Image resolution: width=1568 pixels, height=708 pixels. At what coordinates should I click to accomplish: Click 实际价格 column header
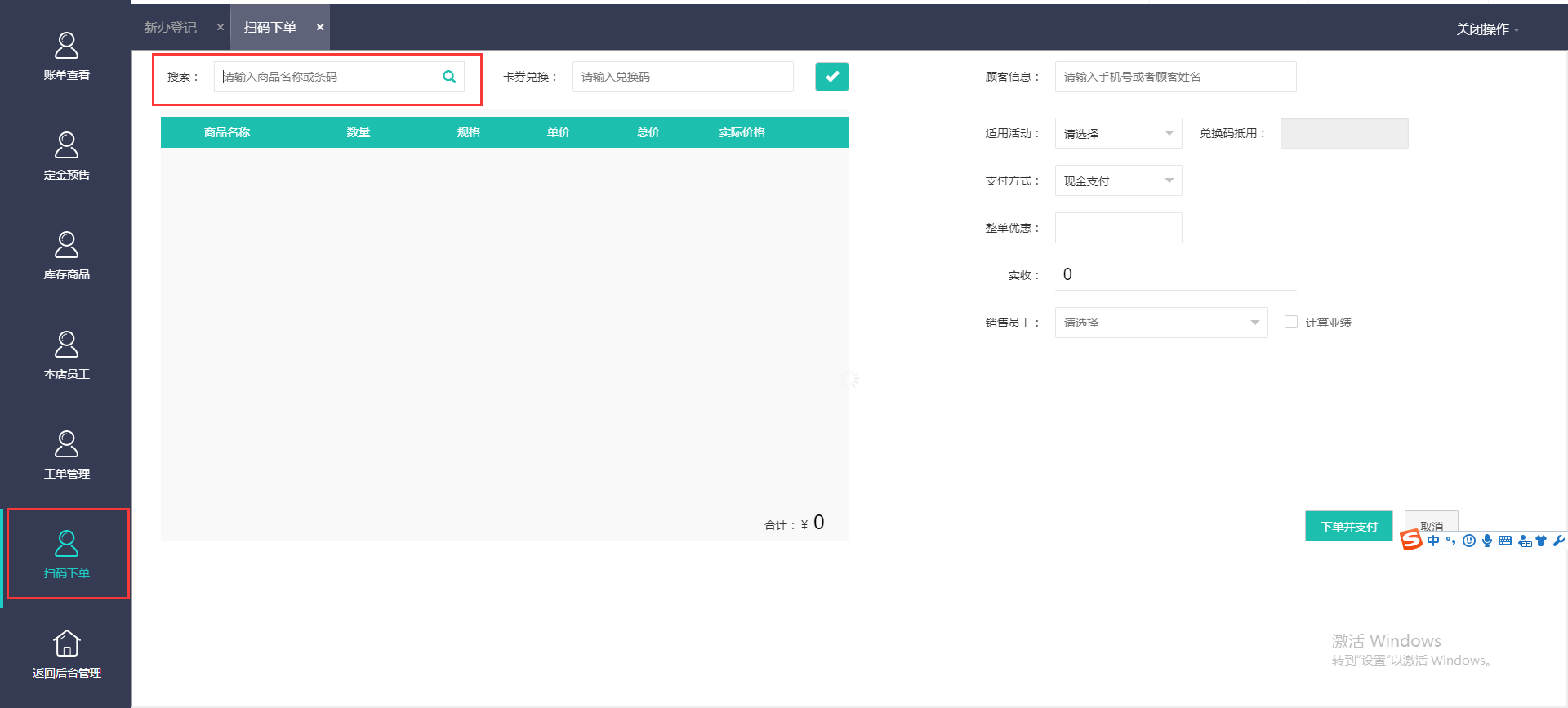742,132
